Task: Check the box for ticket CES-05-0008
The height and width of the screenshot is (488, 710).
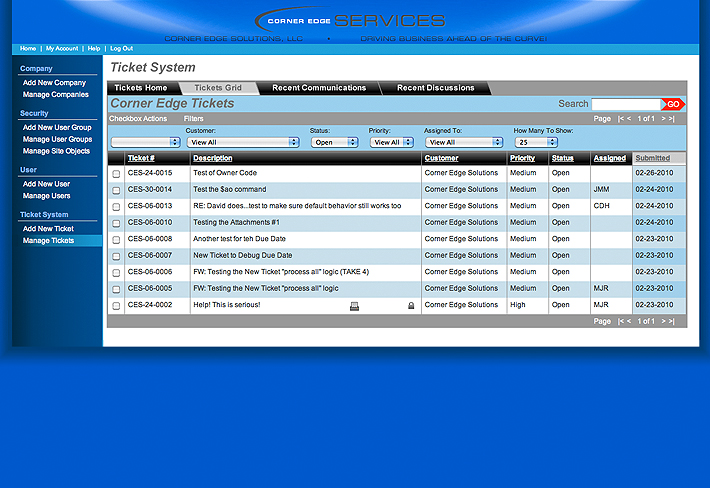Action: tap(116, 240)
